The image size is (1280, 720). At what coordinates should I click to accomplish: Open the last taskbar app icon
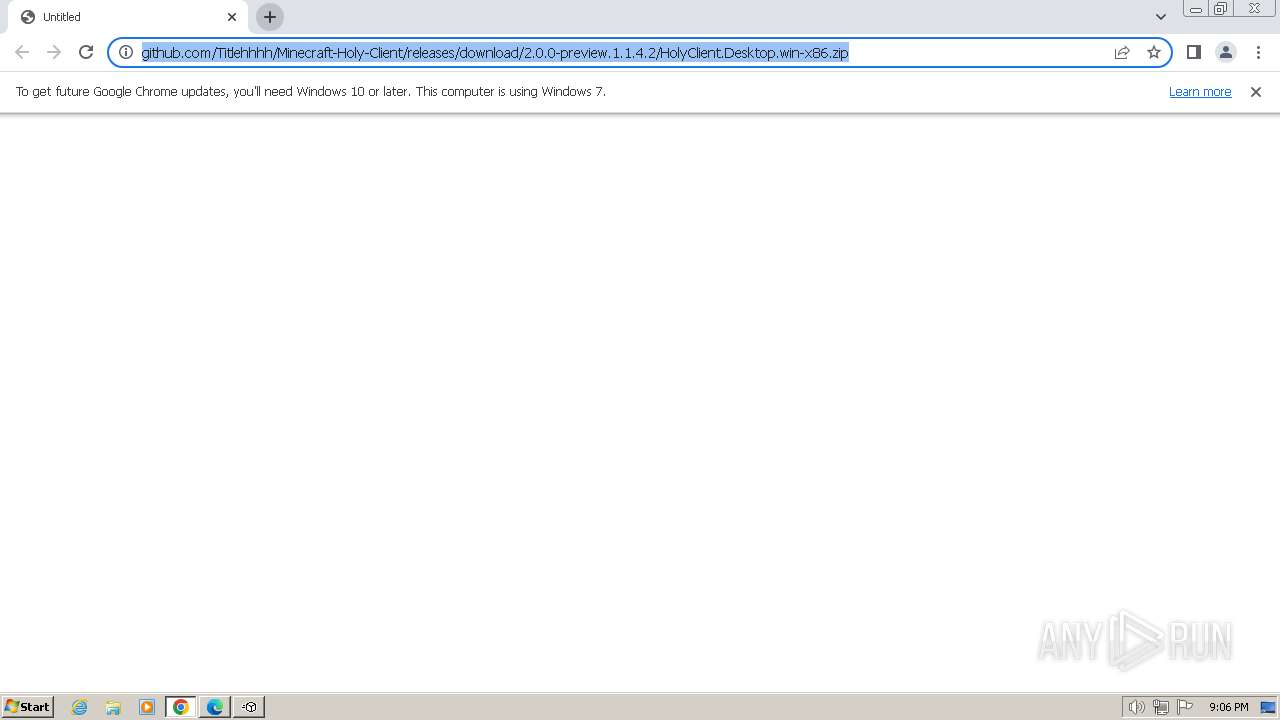(249, 707)
